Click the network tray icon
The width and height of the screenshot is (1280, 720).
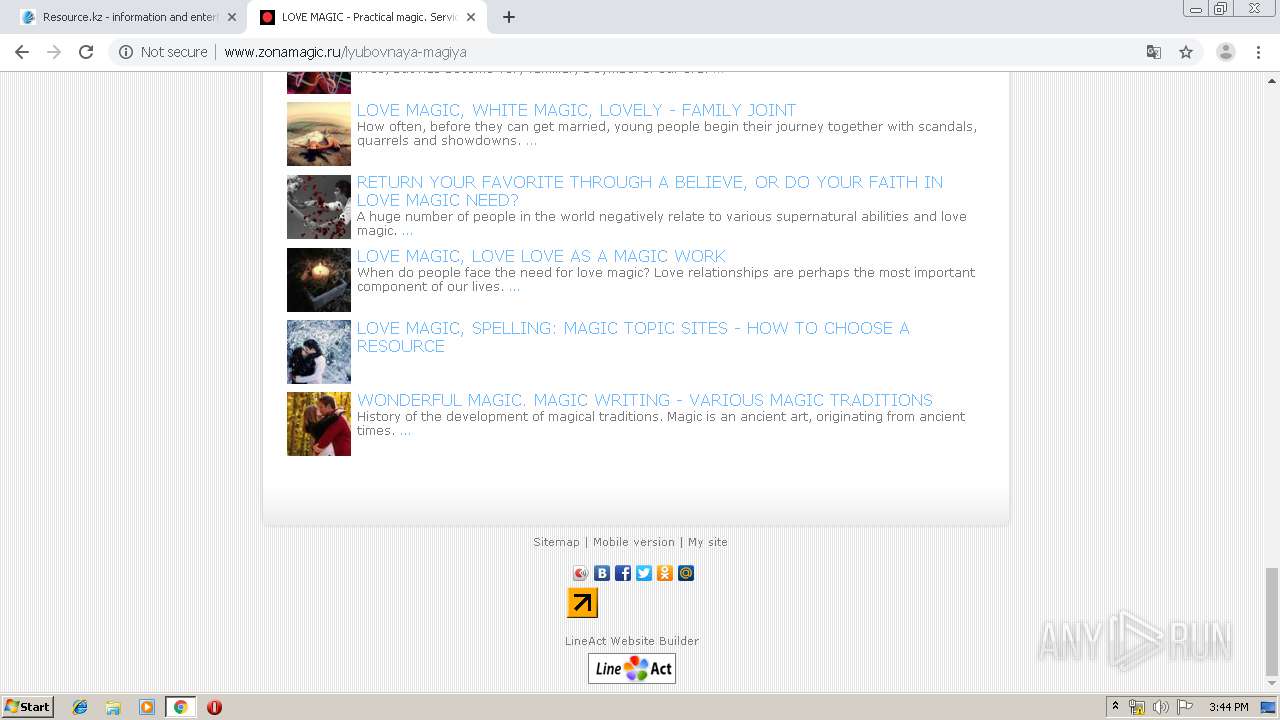pos(1137,707)
